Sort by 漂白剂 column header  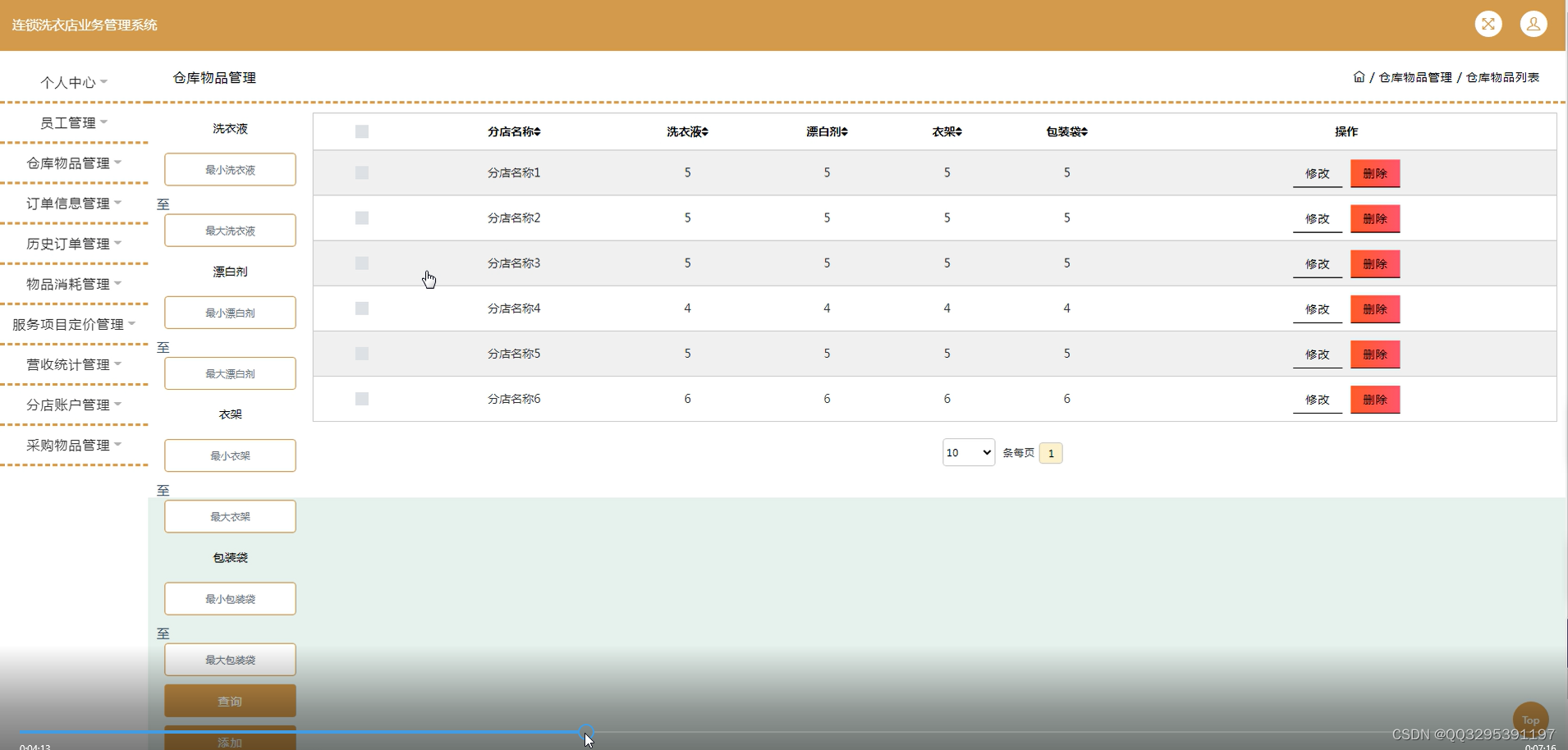[827, 132]
